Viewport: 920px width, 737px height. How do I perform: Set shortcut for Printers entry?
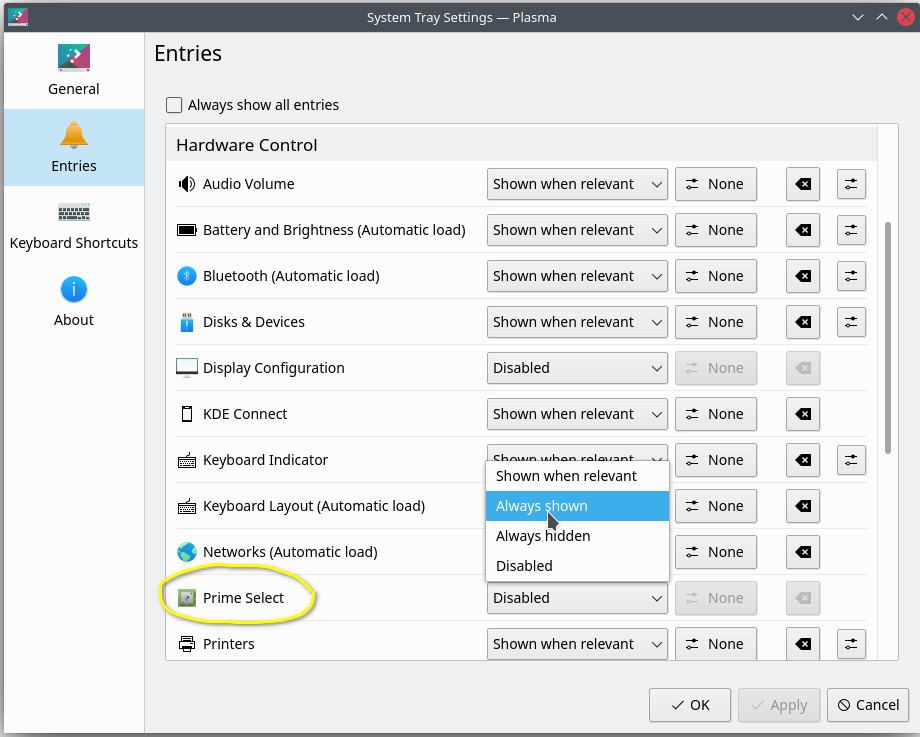pos(716,644)
